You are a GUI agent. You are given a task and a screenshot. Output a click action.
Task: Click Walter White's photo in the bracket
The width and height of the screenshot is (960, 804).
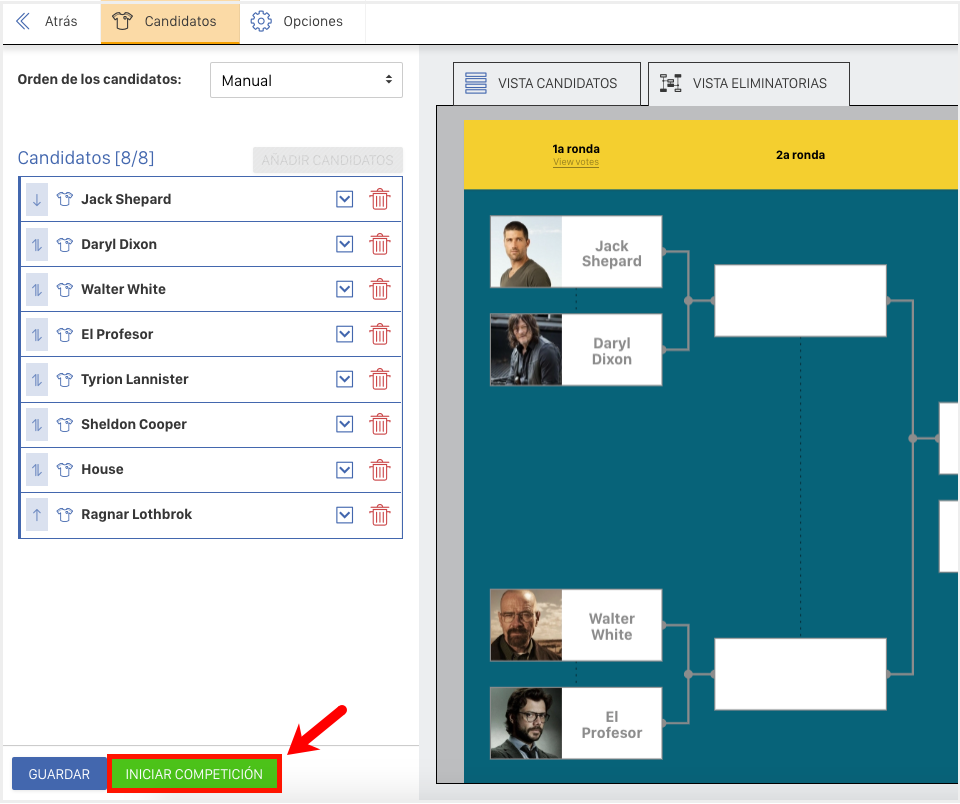[x=526, y=625]
